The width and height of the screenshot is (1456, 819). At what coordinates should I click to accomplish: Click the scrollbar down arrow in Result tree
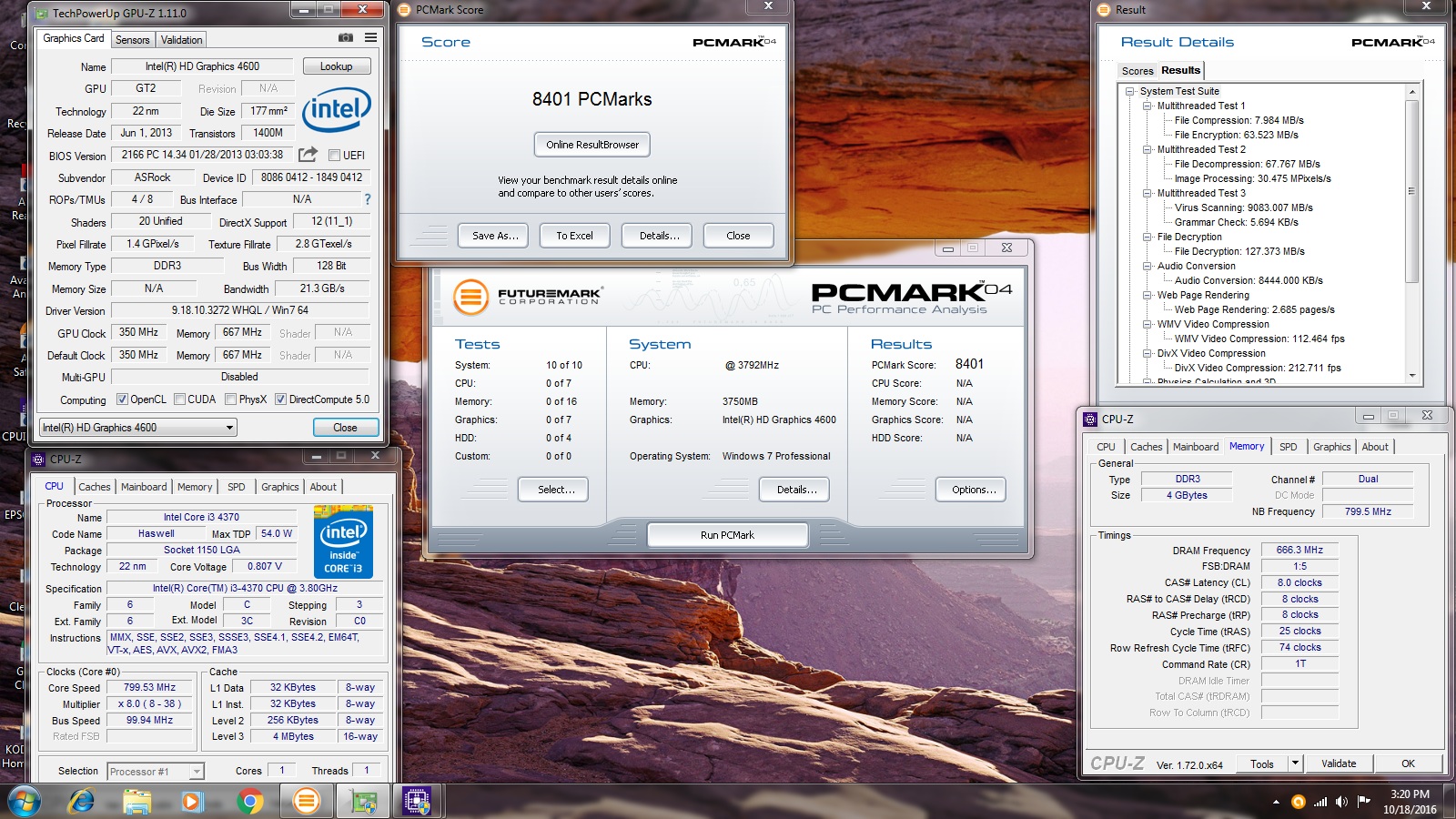point(1412,375)
